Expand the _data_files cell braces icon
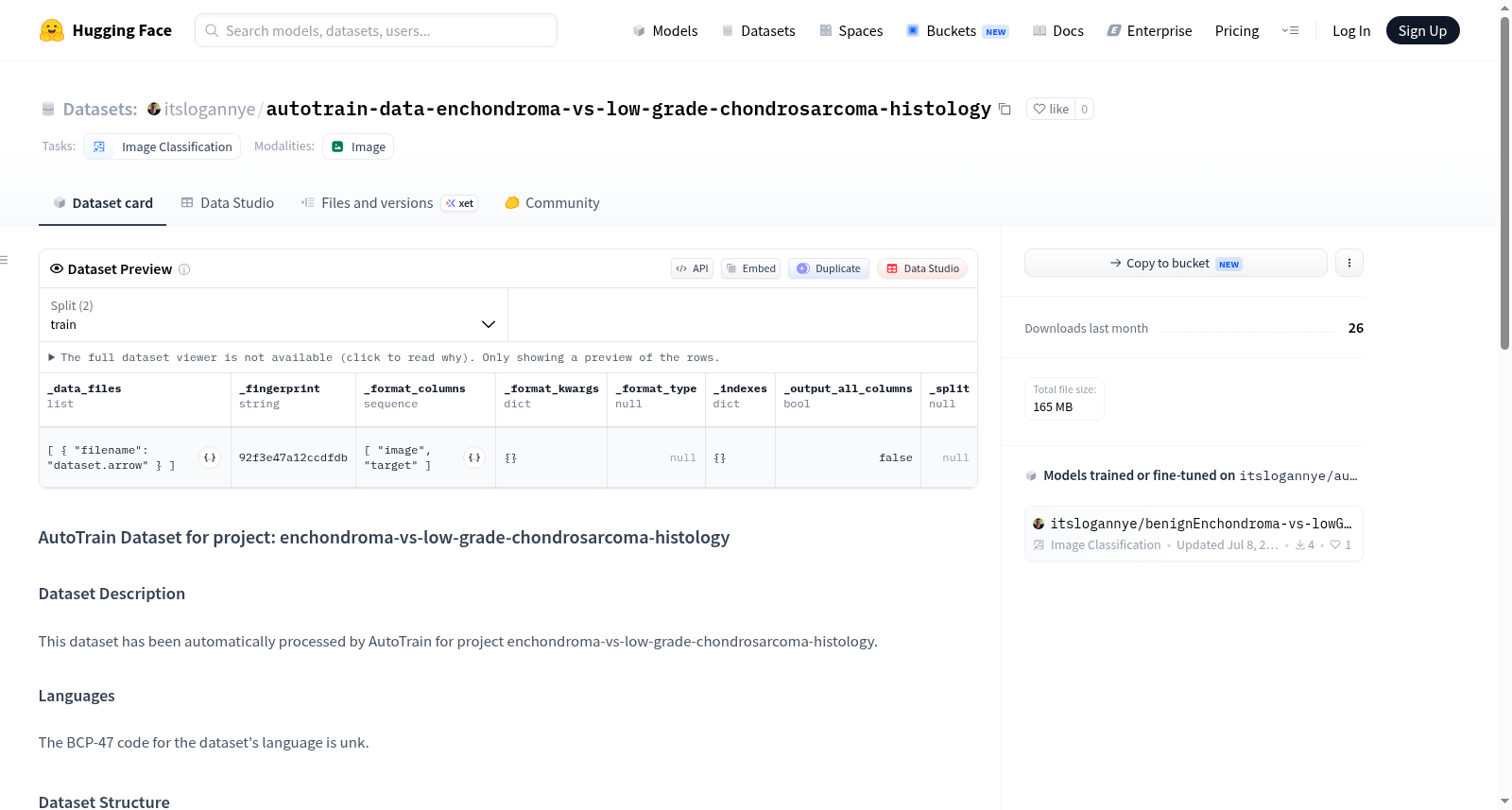This screenshot has width=1512, height=810. click(x=210, y=457)
